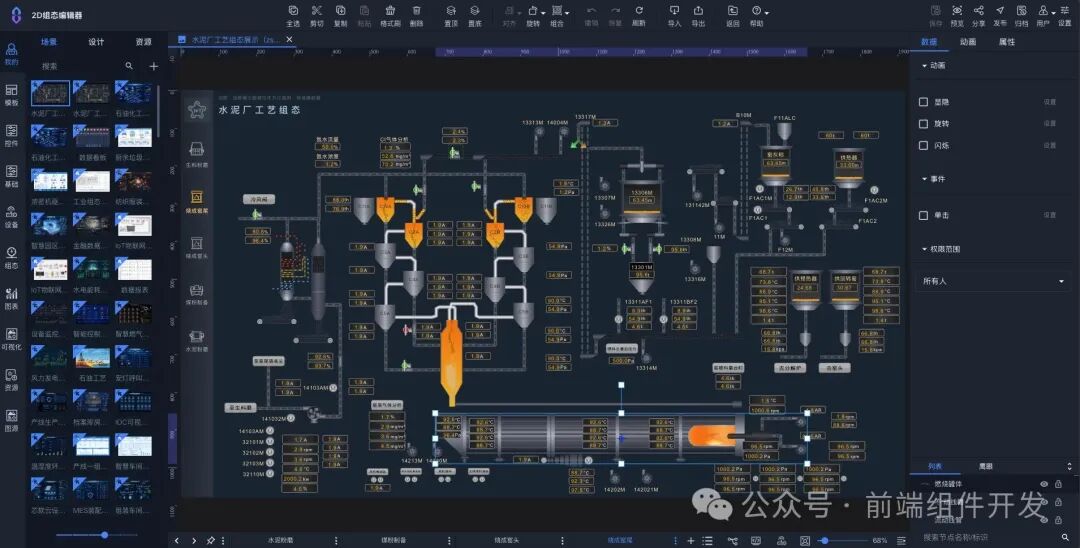Click the 冷风阀 button on canvas
1080x548 pixels.
pyautogui.click(x=259, y=199)
